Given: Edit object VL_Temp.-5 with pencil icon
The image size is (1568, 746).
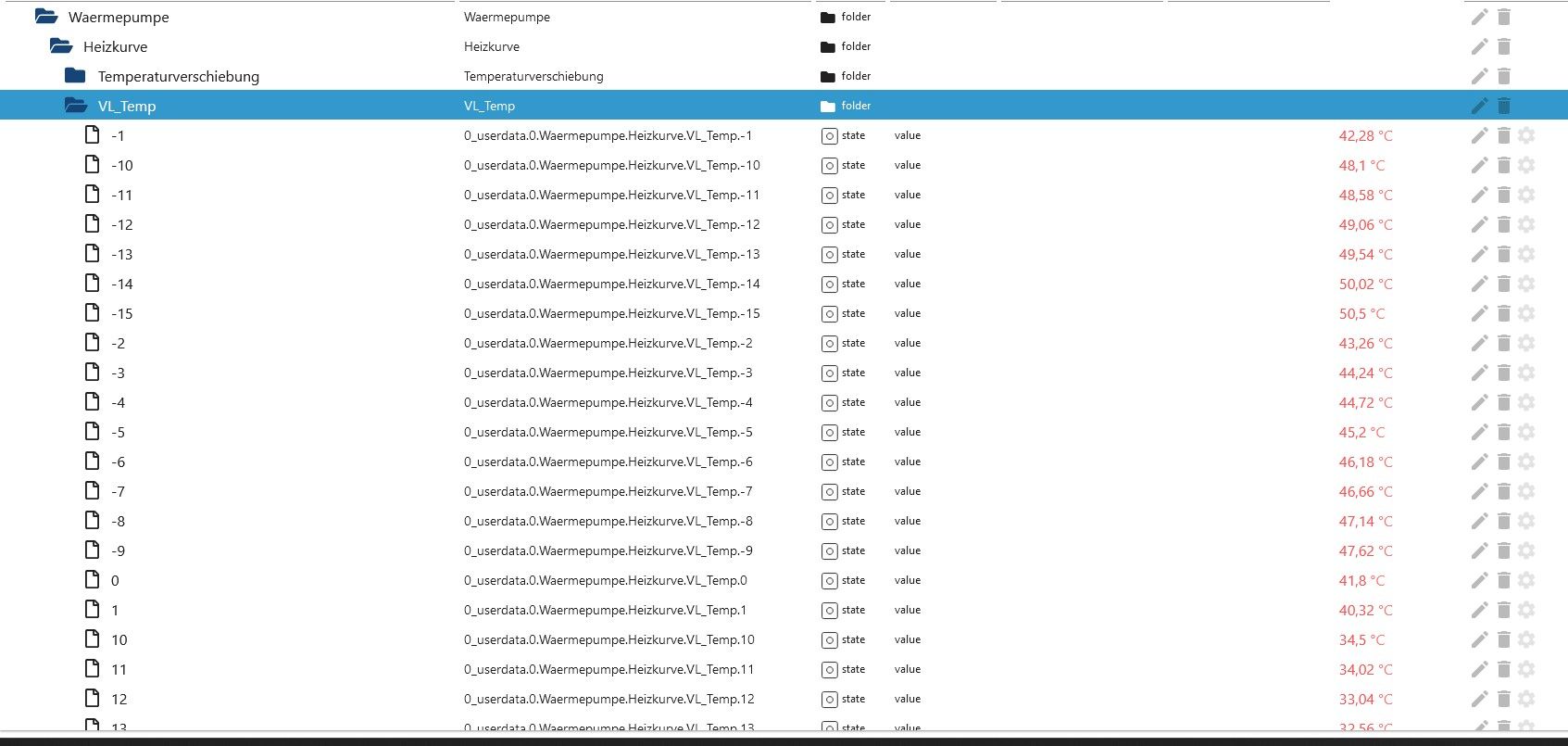Looking at the screenshot, I should click(x=1479, y=432).
